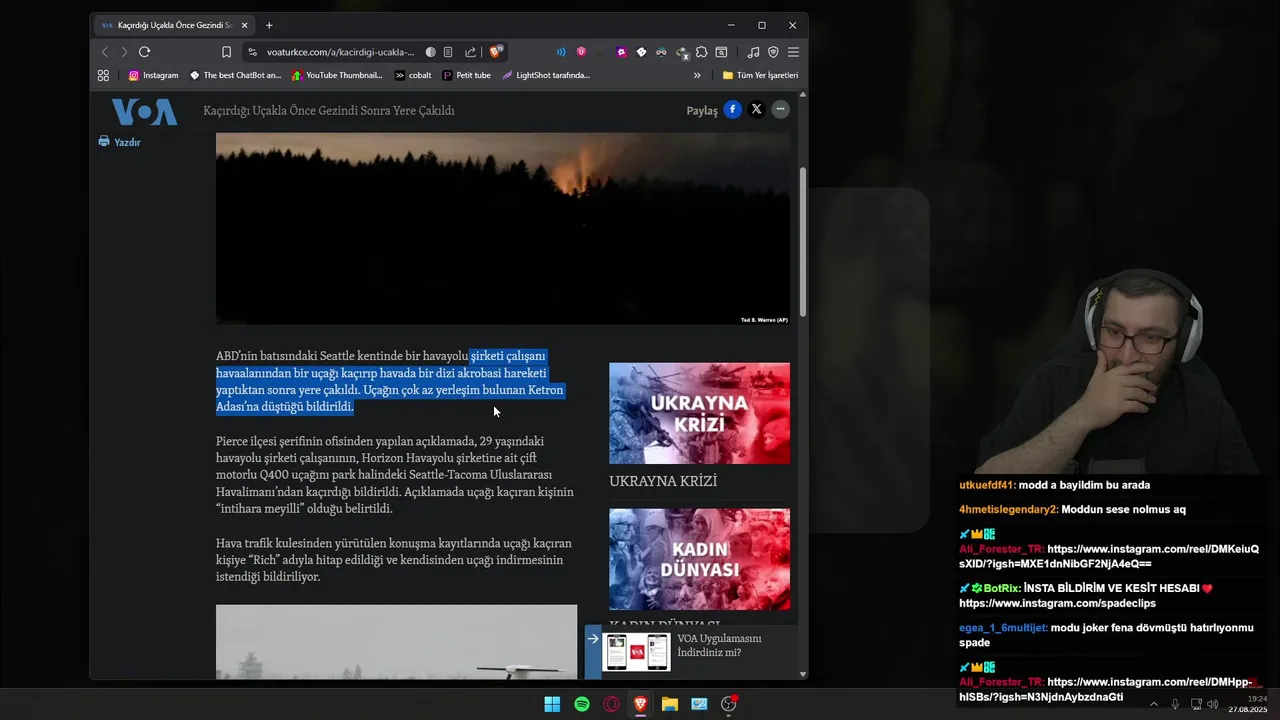1280x720 pixels.
Task: Open Spotify from the taskbar
Action: 582,704
